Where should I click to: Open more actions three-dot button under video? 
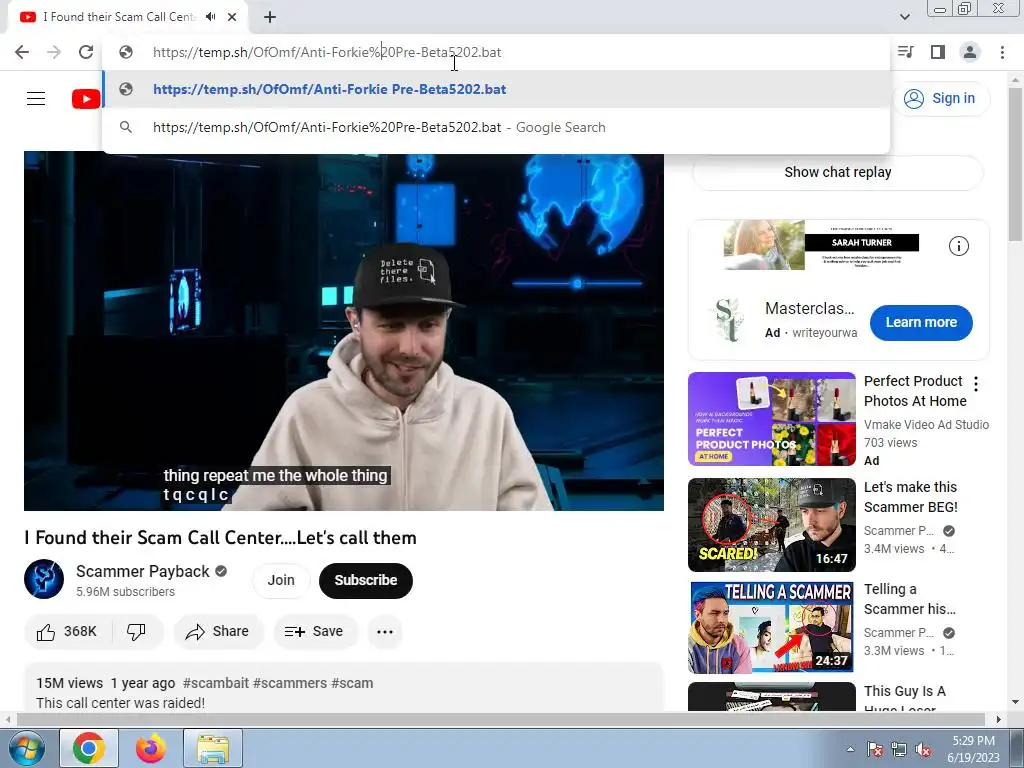click(x=385, y=632)
